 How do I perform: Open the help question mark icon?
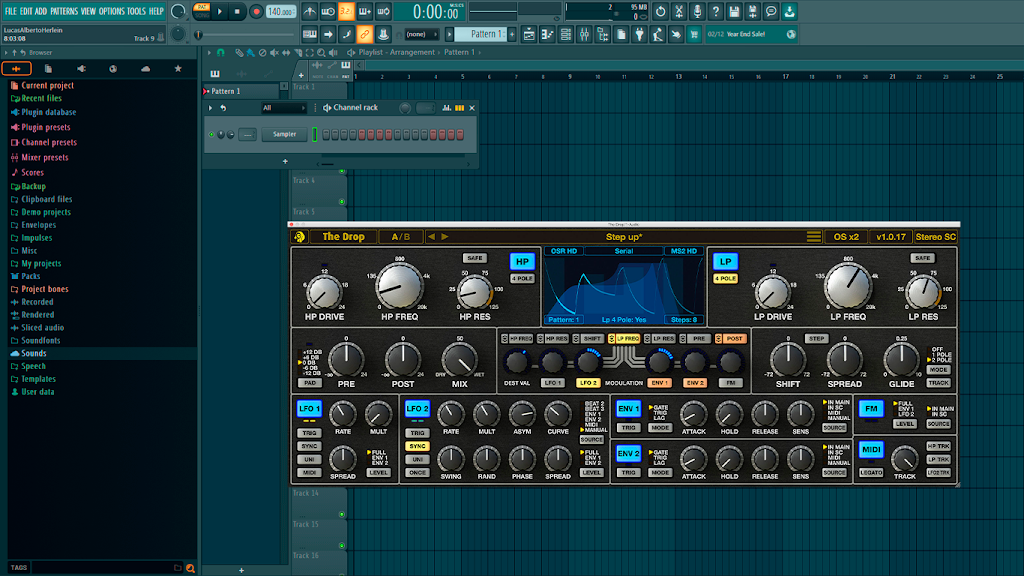(716, 11)
